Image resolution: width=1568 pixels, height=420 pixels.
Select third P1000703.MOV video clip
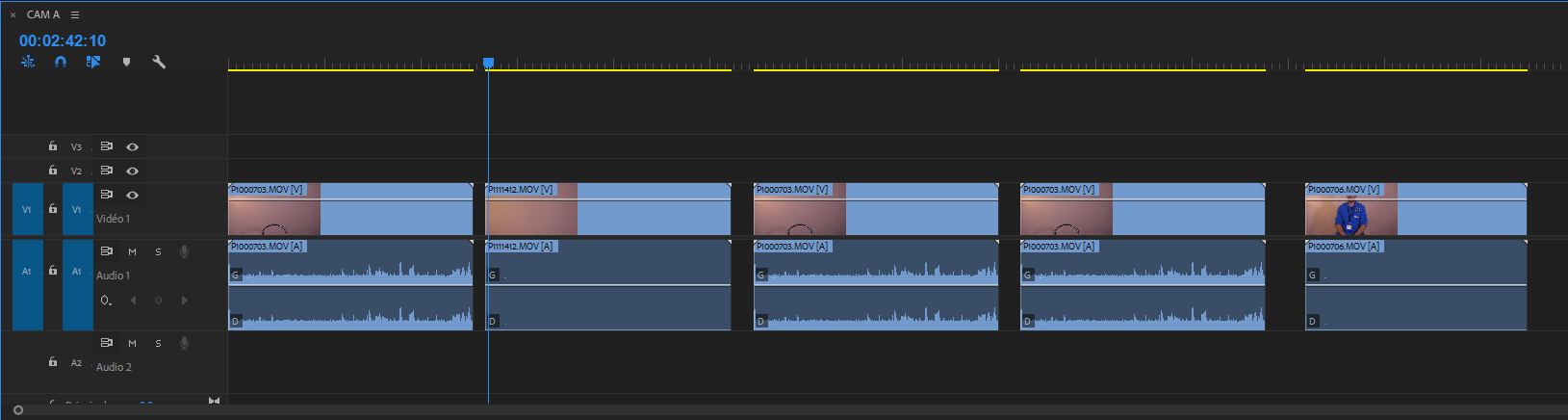pyautogui.click(x=876, y=209)
